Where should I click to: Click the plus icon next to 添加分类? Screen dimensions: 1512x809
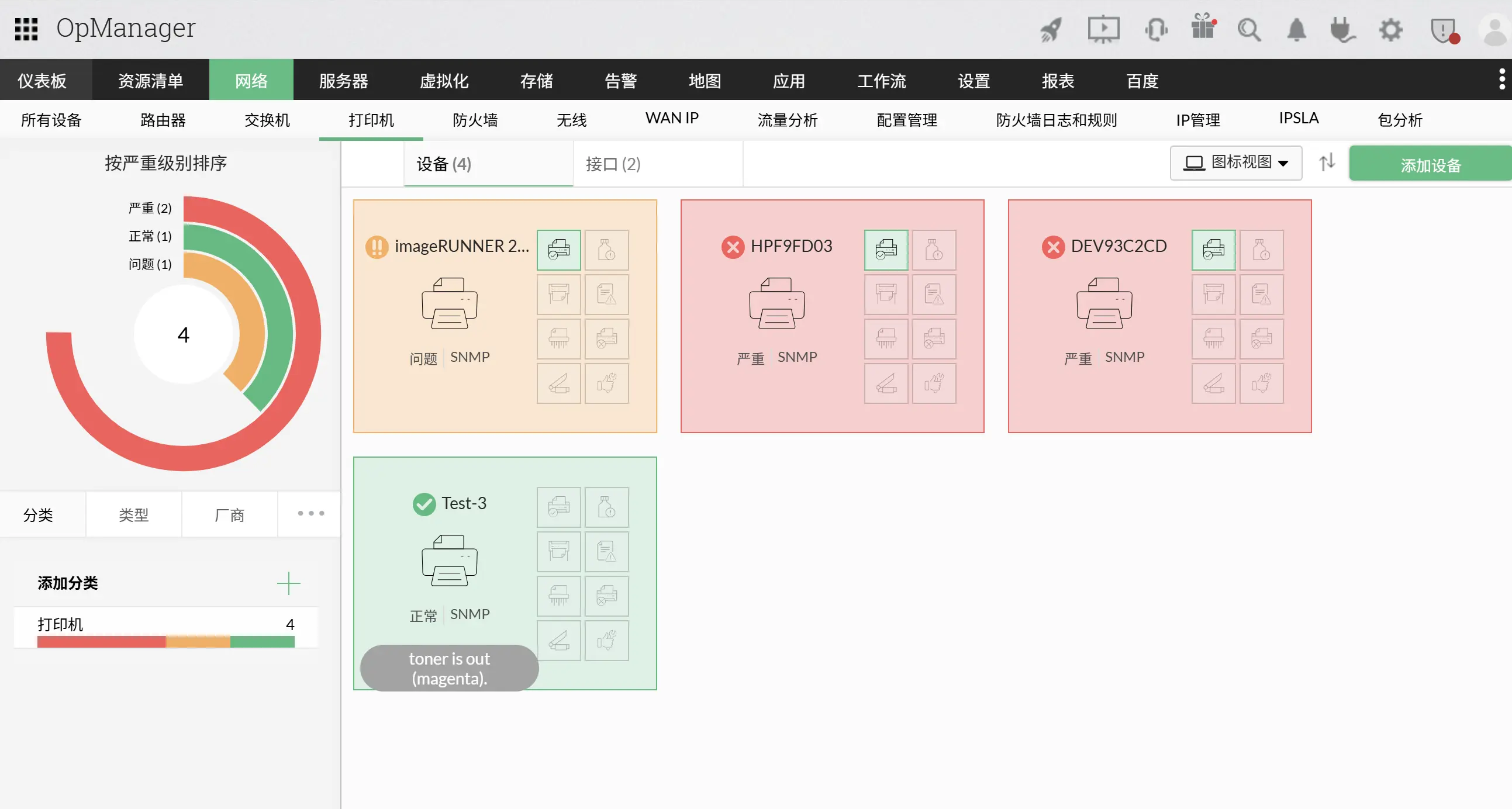(x=288, y=583)
